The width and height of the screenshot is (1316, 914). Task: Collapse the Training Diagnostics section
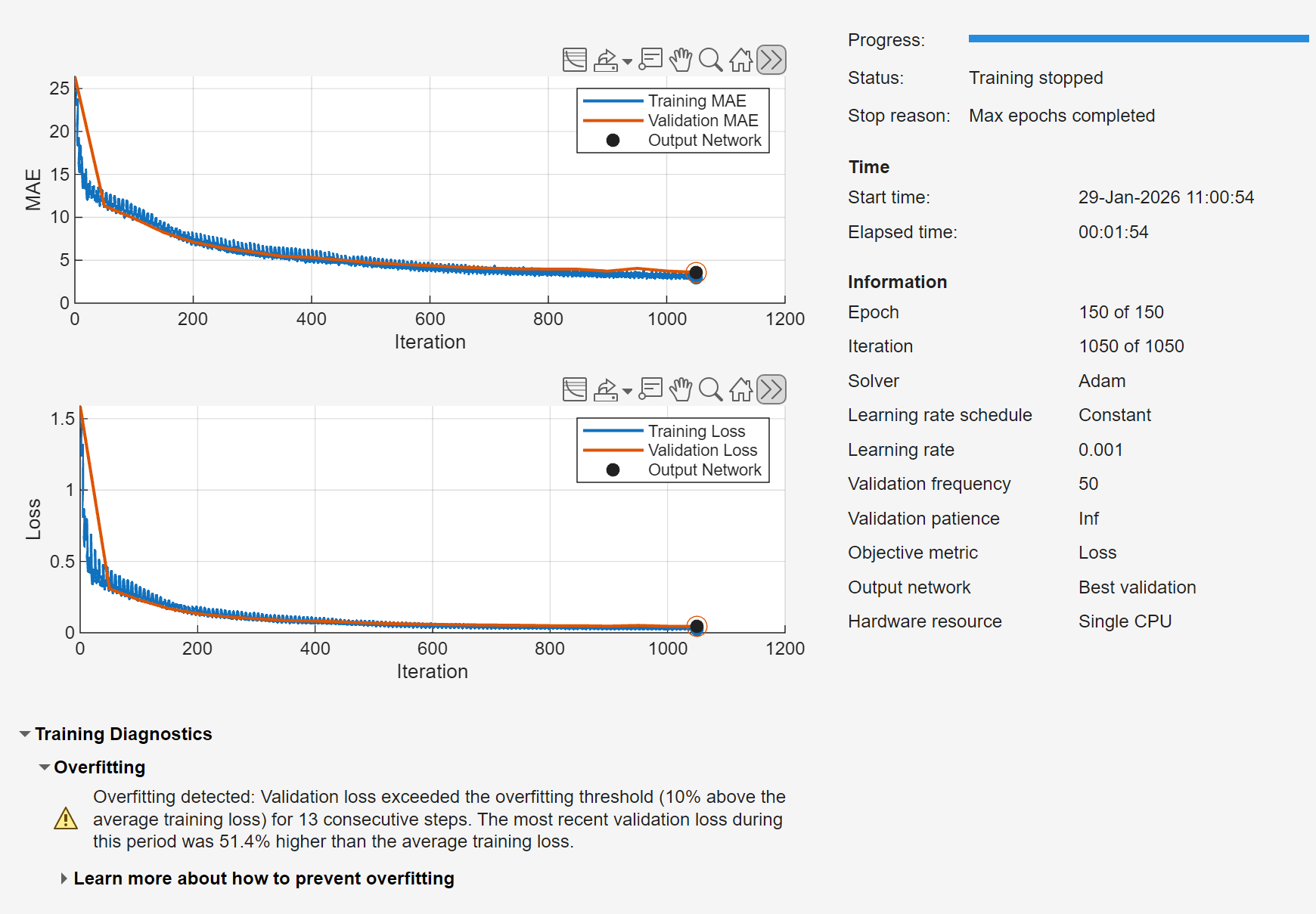[x=25, y=734]
